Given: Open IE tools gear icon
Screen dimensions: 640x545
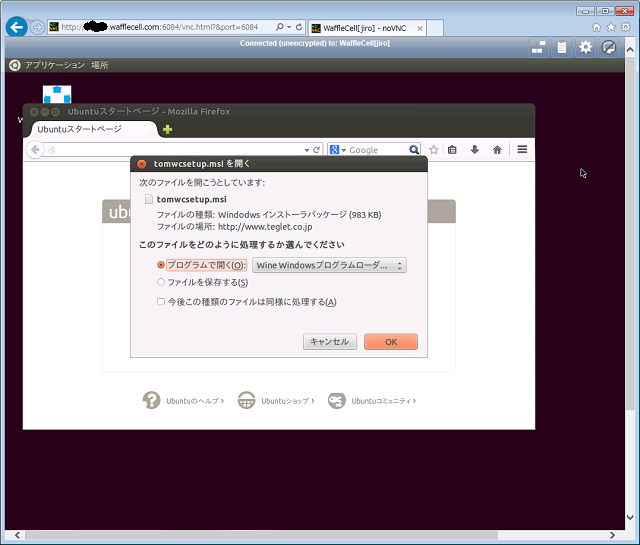Looking at the screenshot, I should [x=626, y=27].
